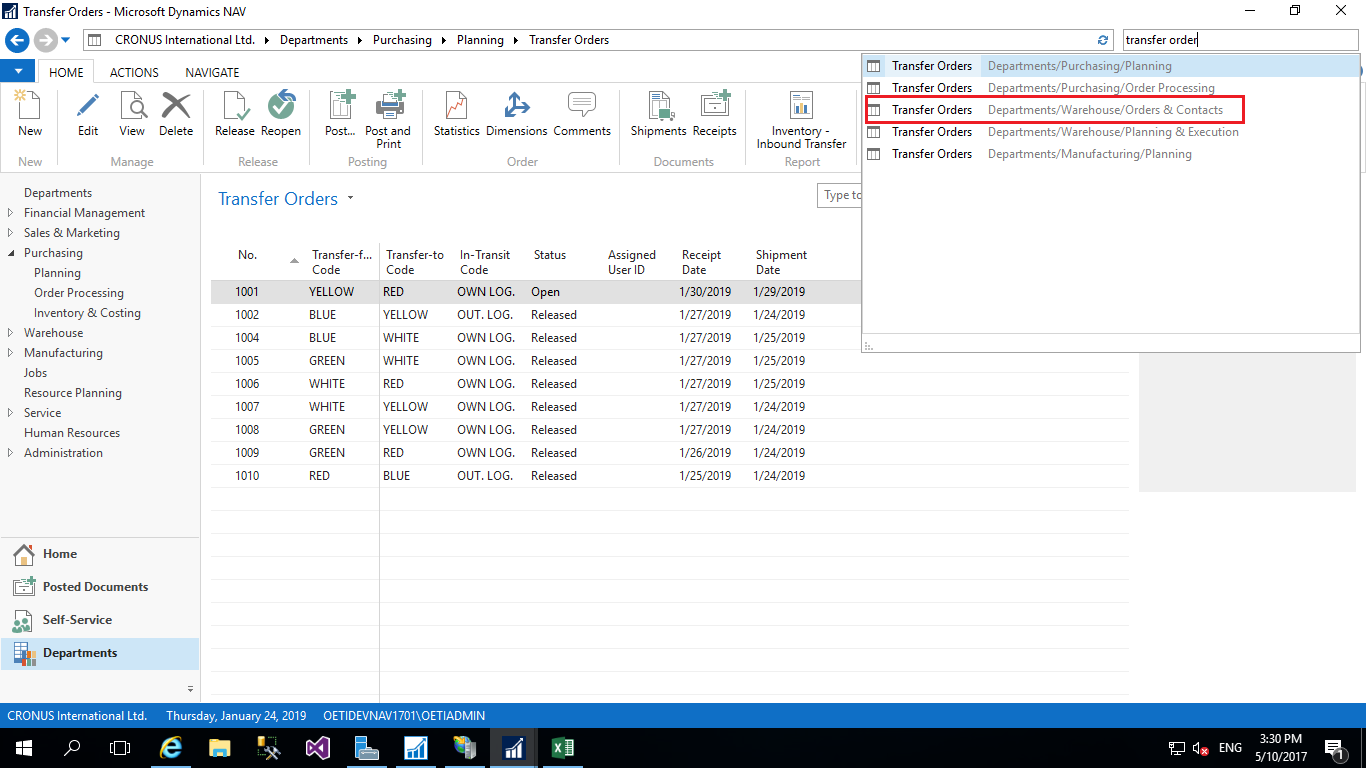1366x768 pixels.
Task: Click ENG language indicator in tray
Action: pyautogui.click(x=1230, y=748)
